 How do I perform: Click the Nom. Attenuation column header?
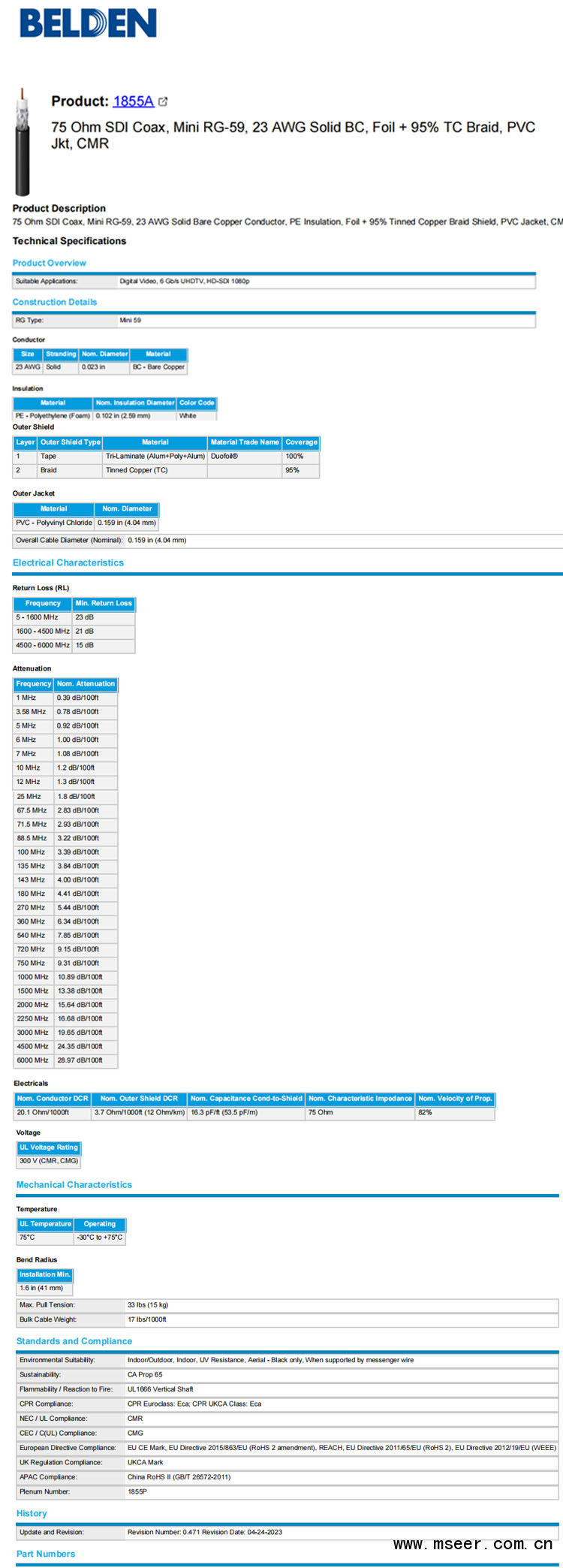pyautogui.click(x=86, y=683)
